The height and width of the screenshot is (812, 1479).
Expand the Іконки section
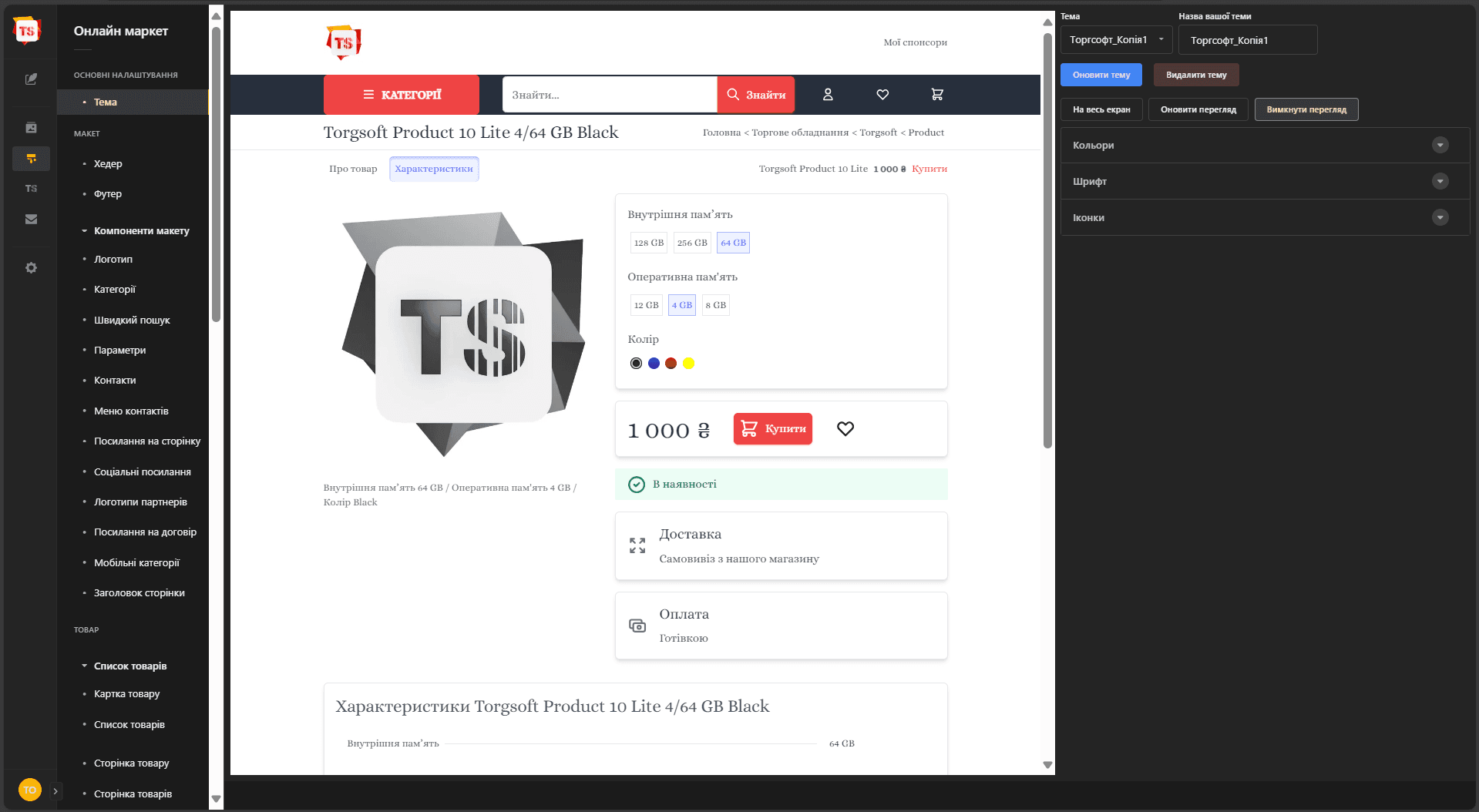1265,218
